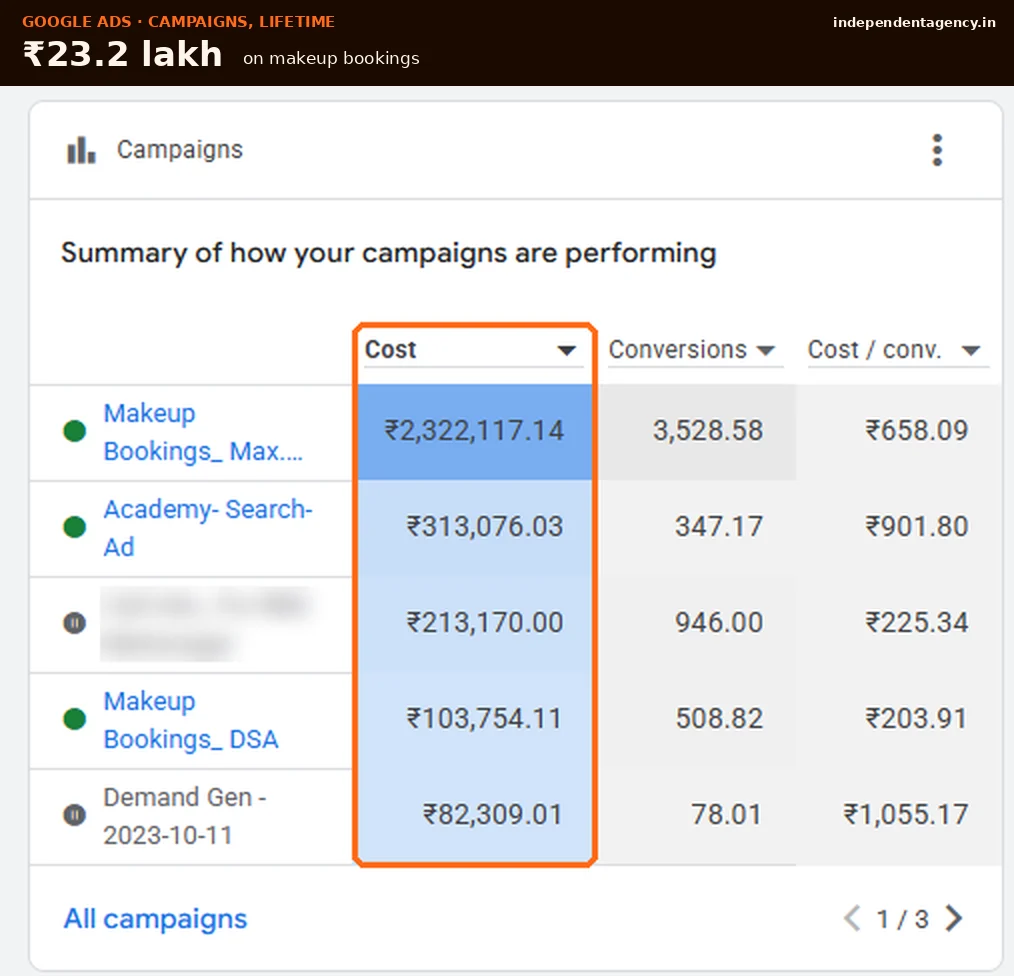
Task: Go to next page of campaigns
Action: pos(954,918)
